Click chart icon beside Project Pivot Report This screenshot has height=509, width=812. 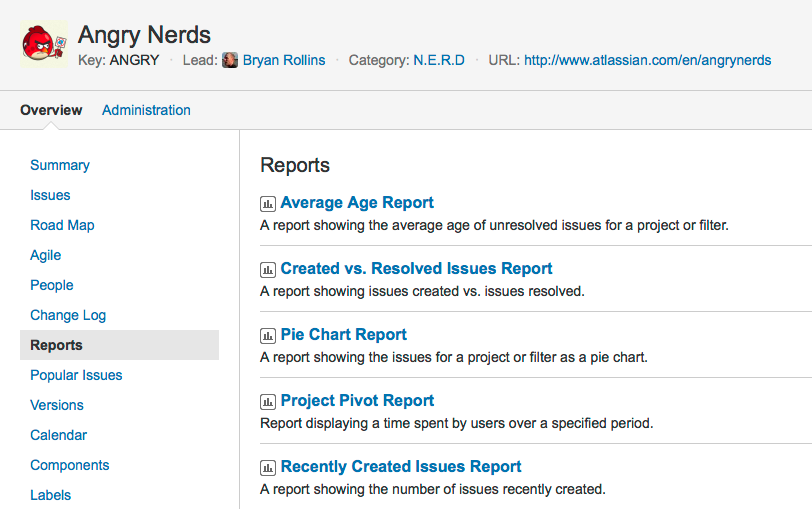[x=267, y=402]
